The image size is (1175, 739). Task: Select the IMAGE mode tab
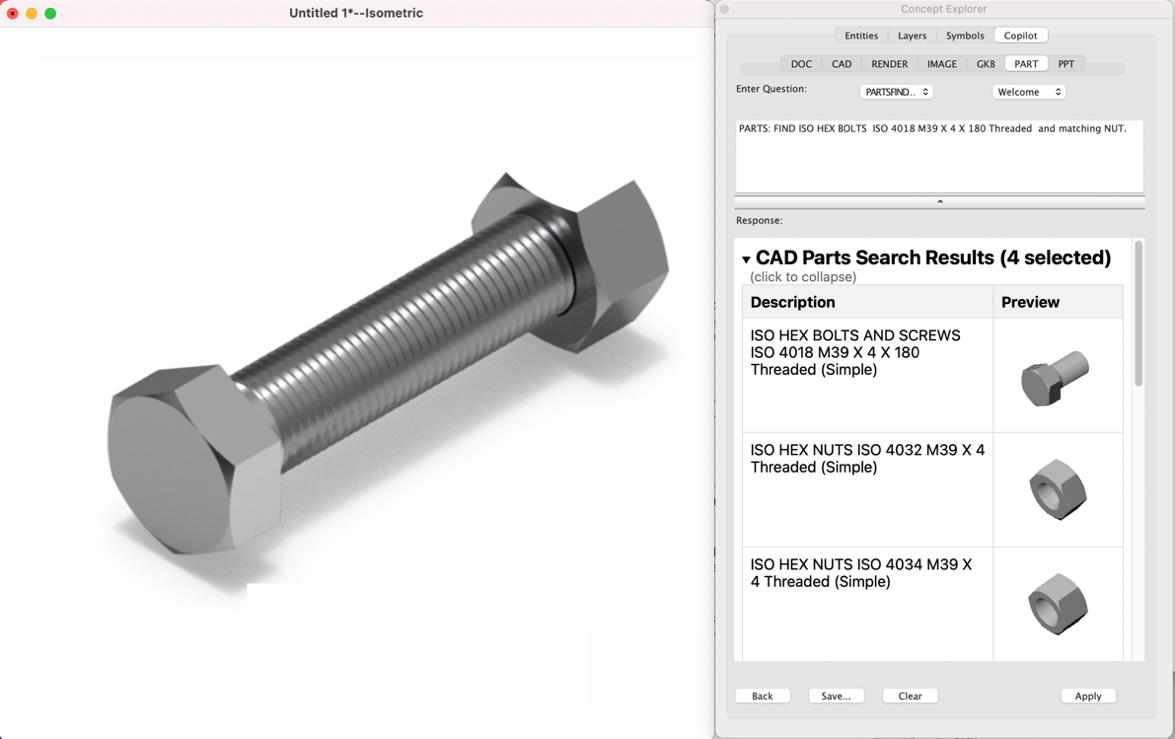coord(942,64)
